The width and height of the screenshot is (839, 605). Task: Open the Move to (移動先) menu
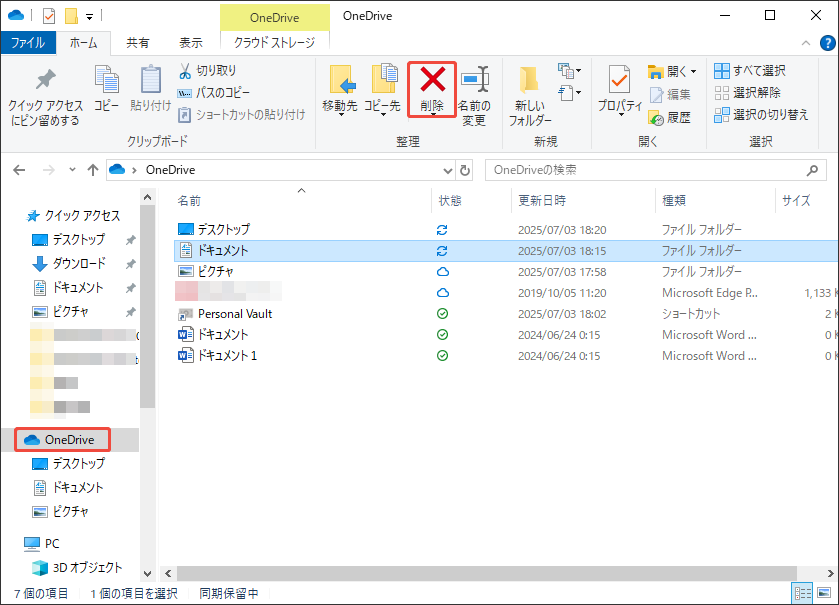pyautogui.click(x=340, y=90)
